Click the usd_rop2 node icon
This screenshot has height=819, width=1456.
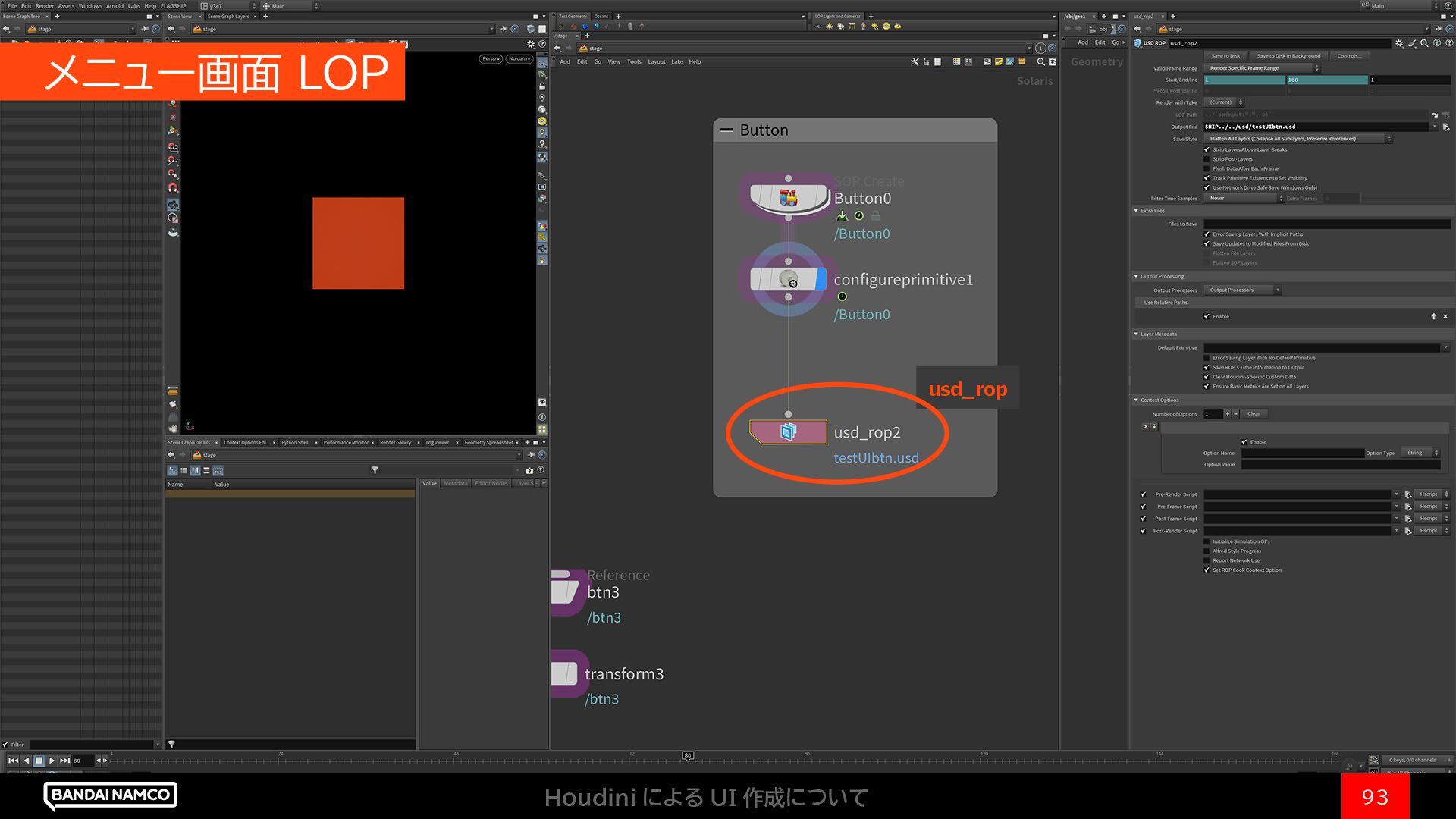pyautogui.click(x=788, y=432)
